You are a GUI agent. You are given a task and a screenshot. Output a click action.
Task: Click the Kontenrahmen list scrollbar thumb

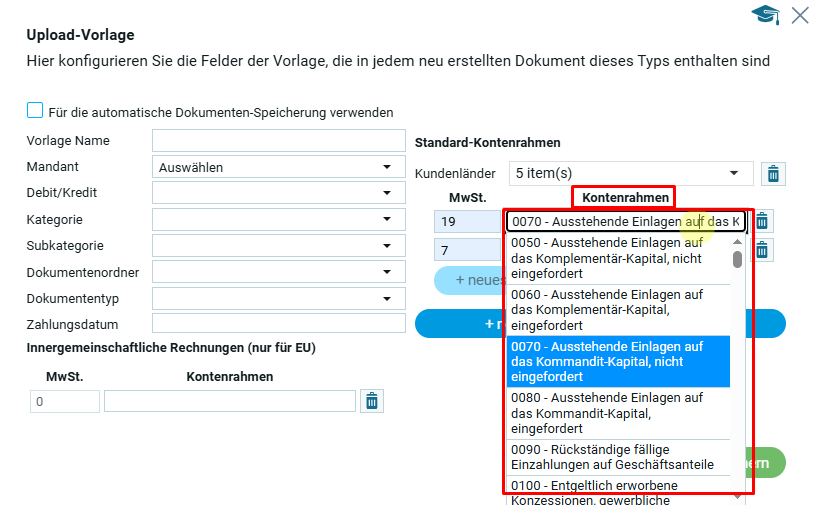(738, 260)
